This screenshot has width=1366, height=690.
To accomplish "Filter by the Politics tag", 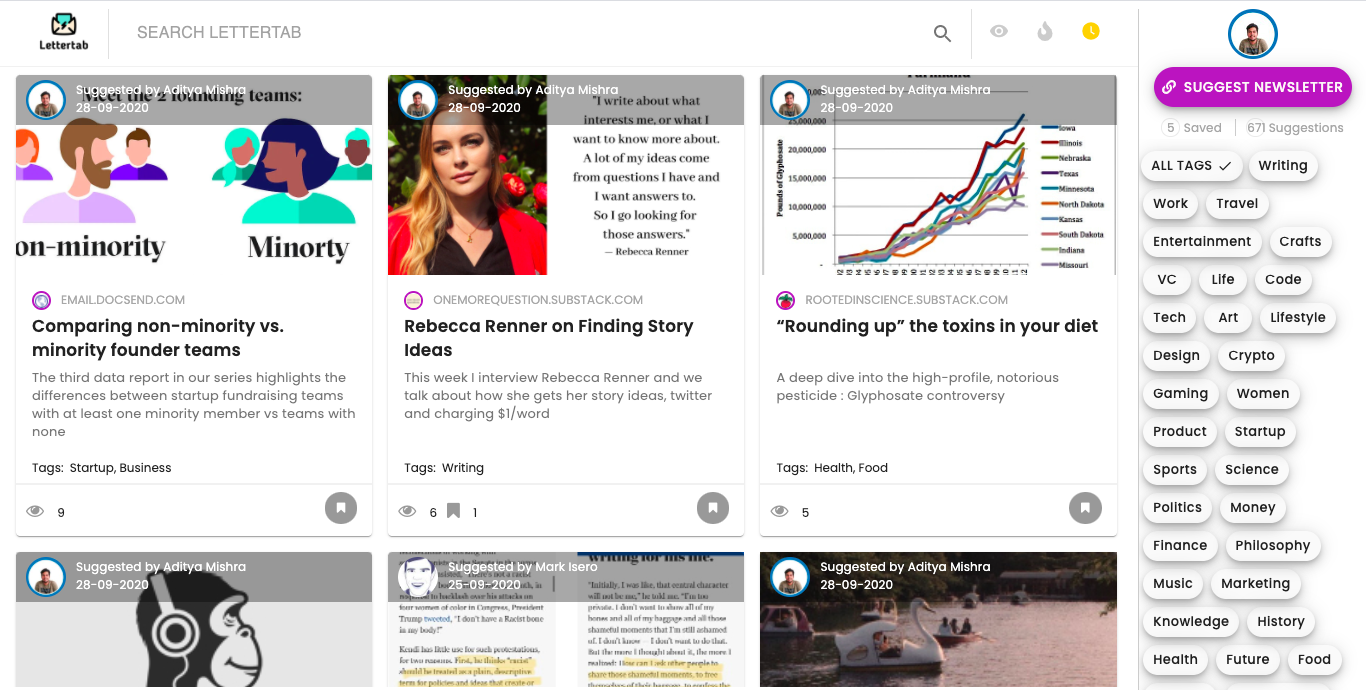I will 1177,508.
